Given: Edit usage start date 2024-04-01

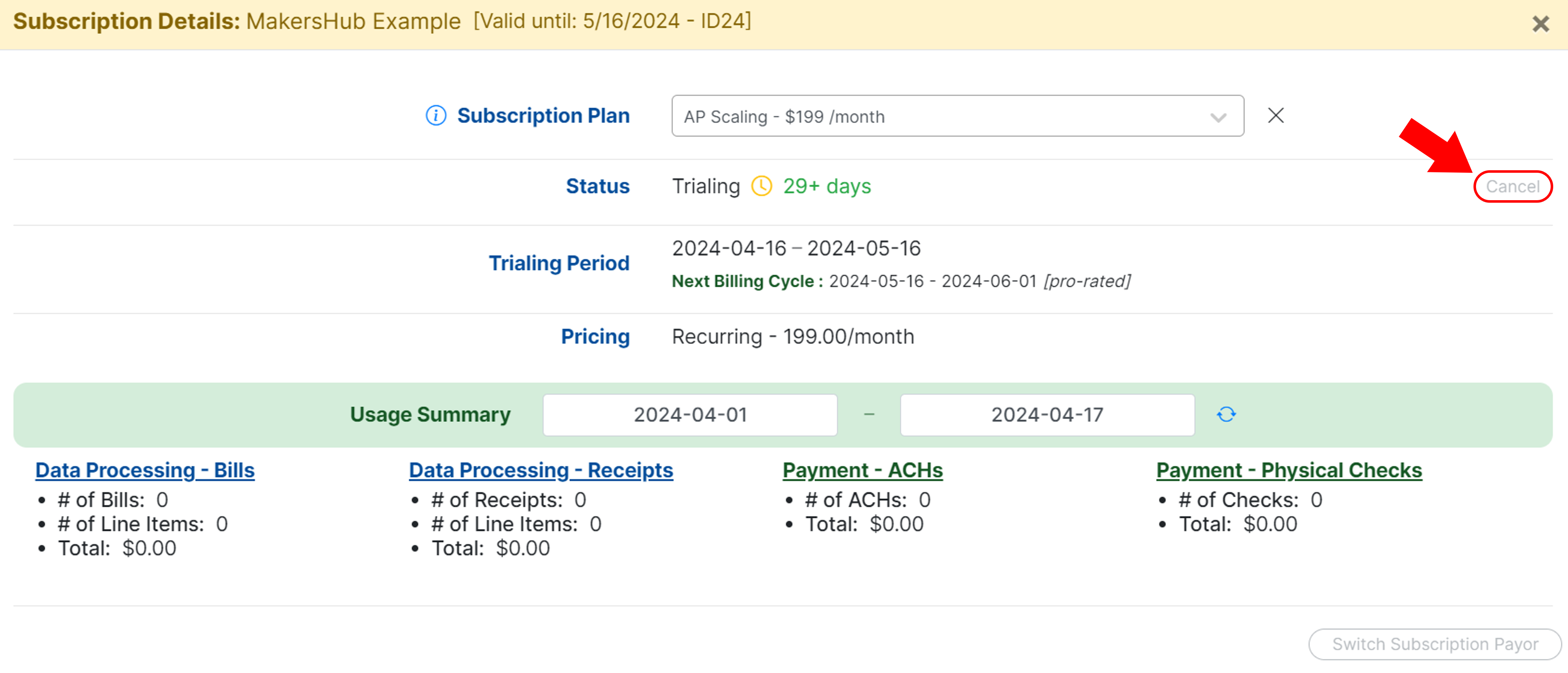Looking at the screenshot, I should coord(690,415).
